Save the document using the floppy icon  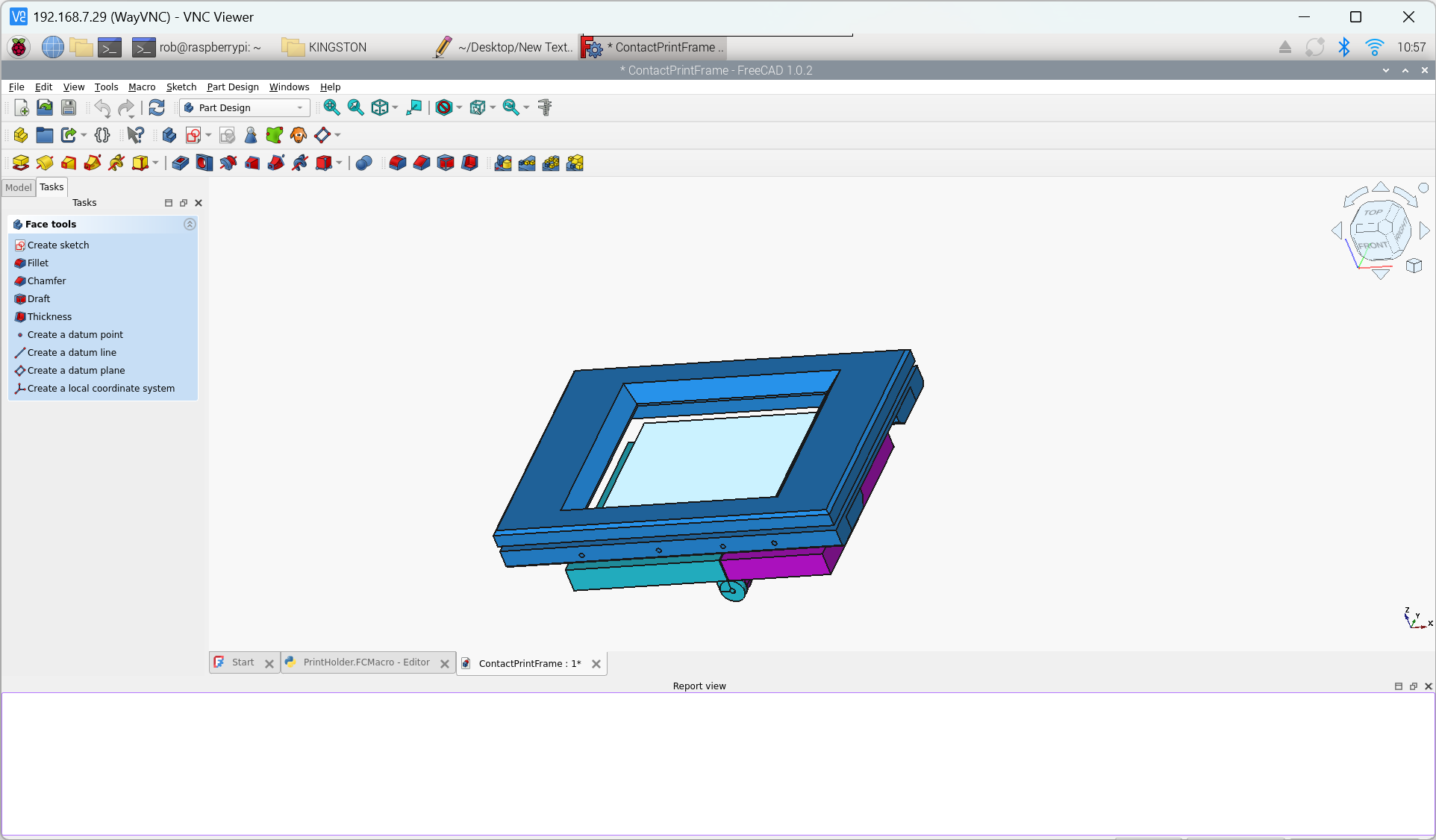[69, 107]
